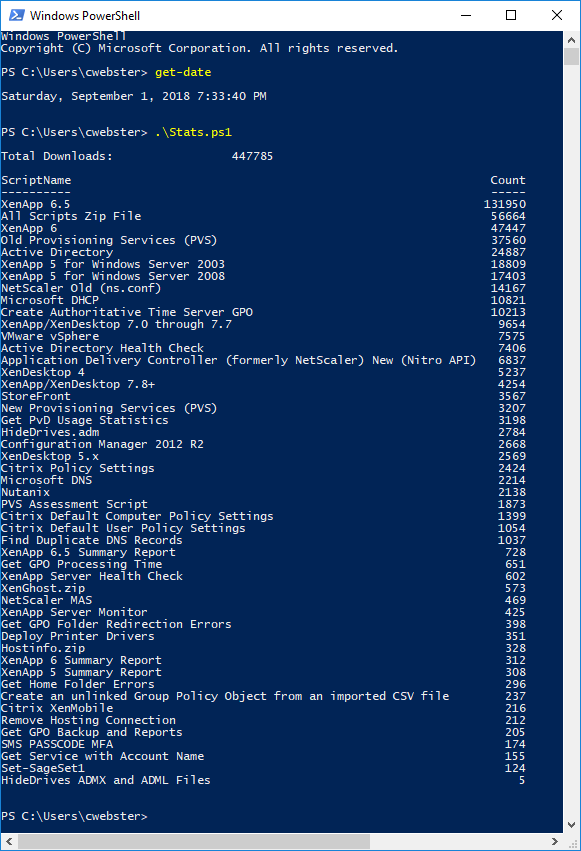
Task: Open the PowerShell system menu icon
Action: click(x=16, y=15)
